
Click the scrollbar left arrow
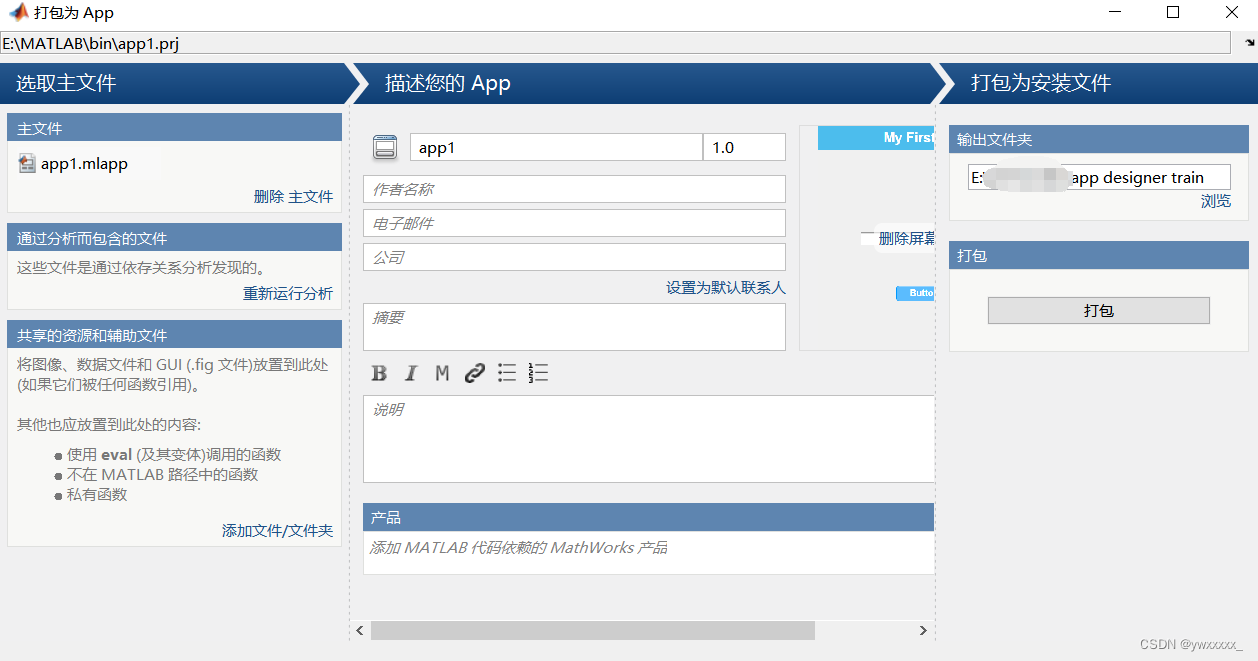361,631
